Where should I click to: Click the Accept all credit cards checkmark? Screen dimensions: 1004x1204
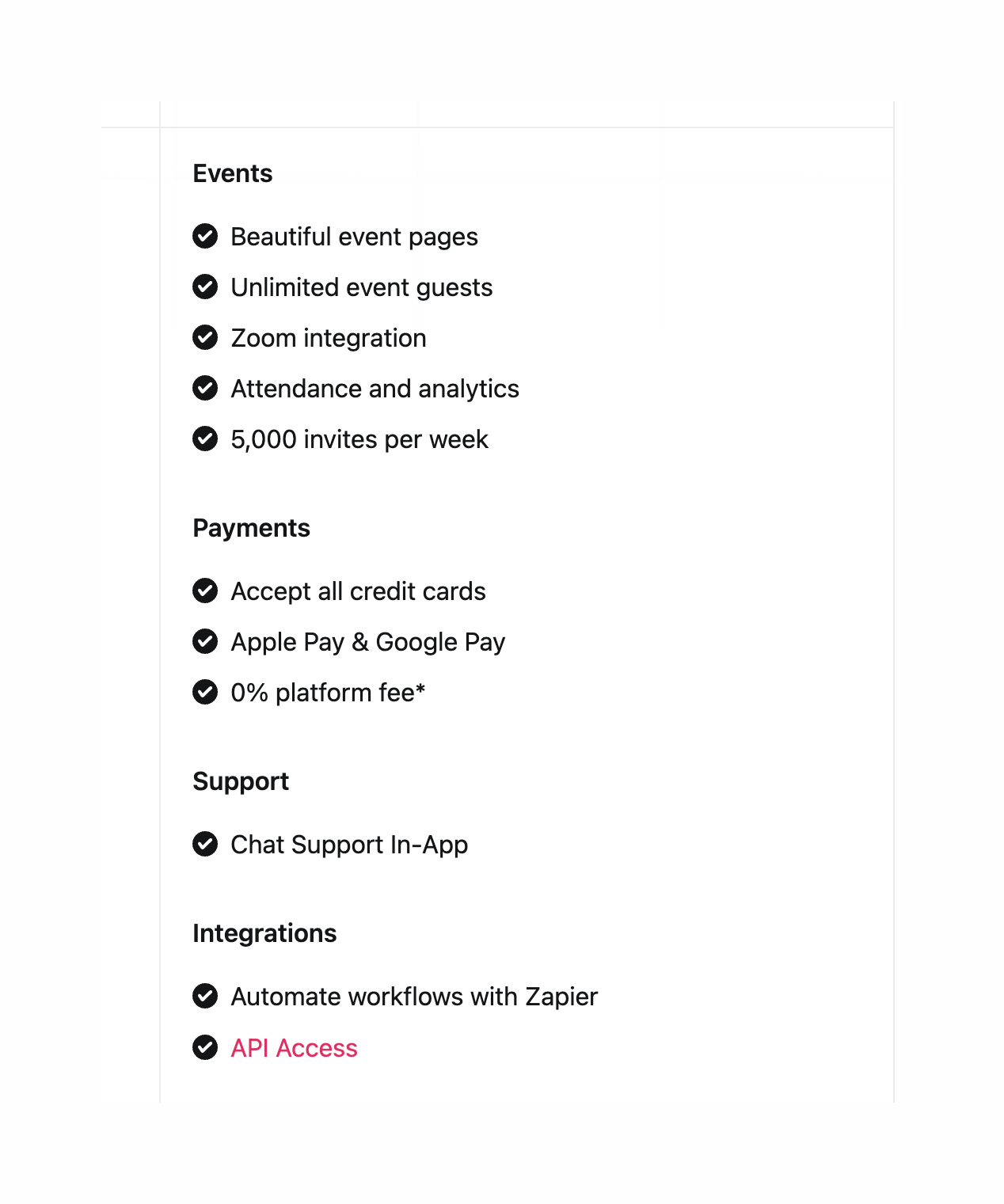[x=205, y=591]
